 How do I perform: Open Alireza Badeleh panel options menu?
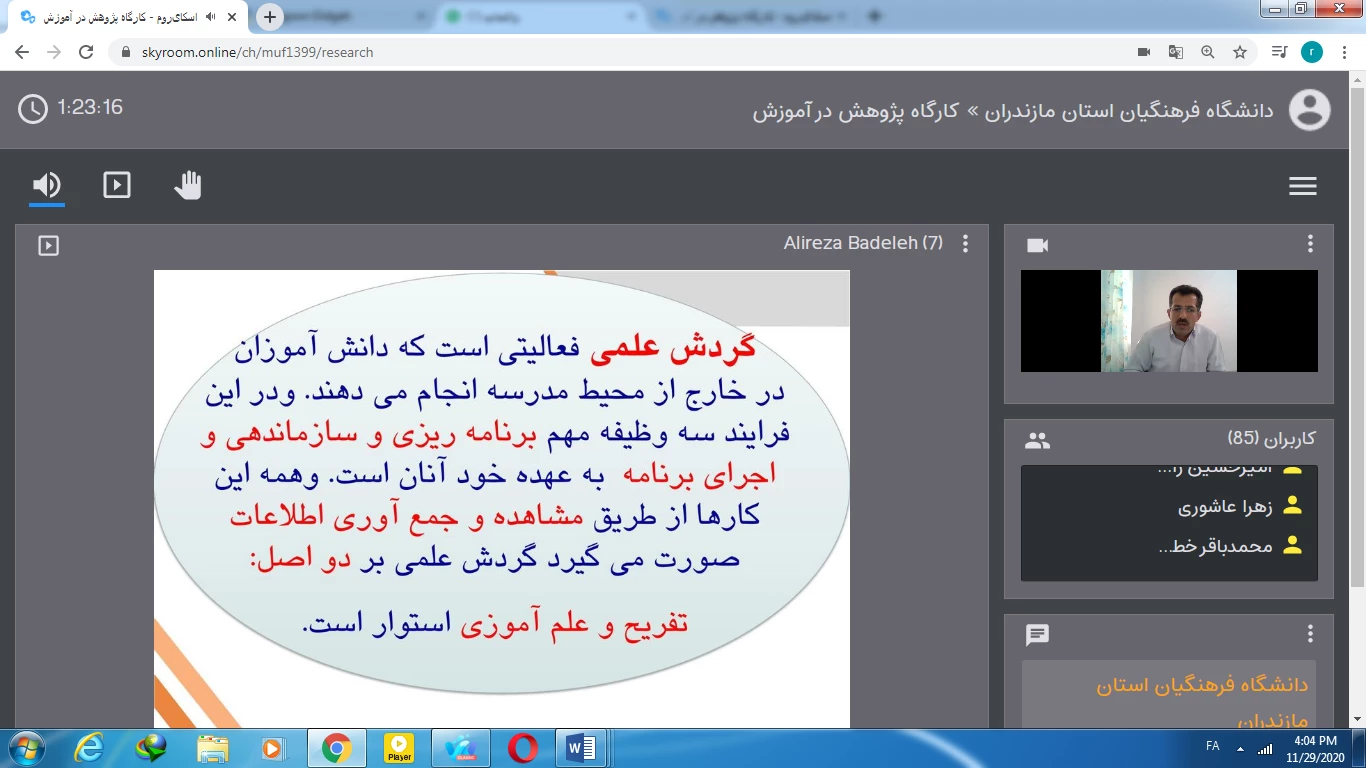pos(965,243)
